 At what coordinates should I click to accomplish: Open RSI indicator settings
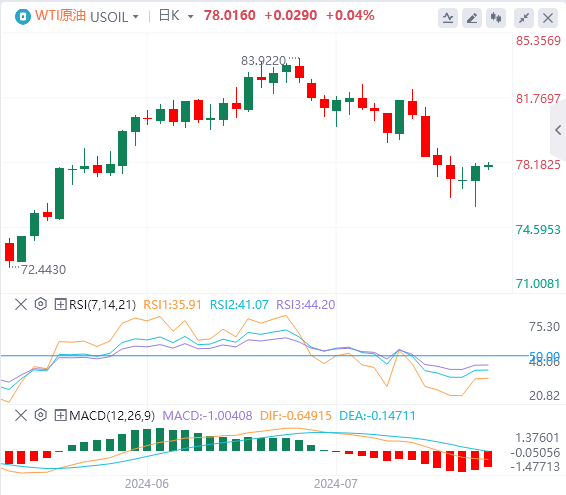coord(41,304)
